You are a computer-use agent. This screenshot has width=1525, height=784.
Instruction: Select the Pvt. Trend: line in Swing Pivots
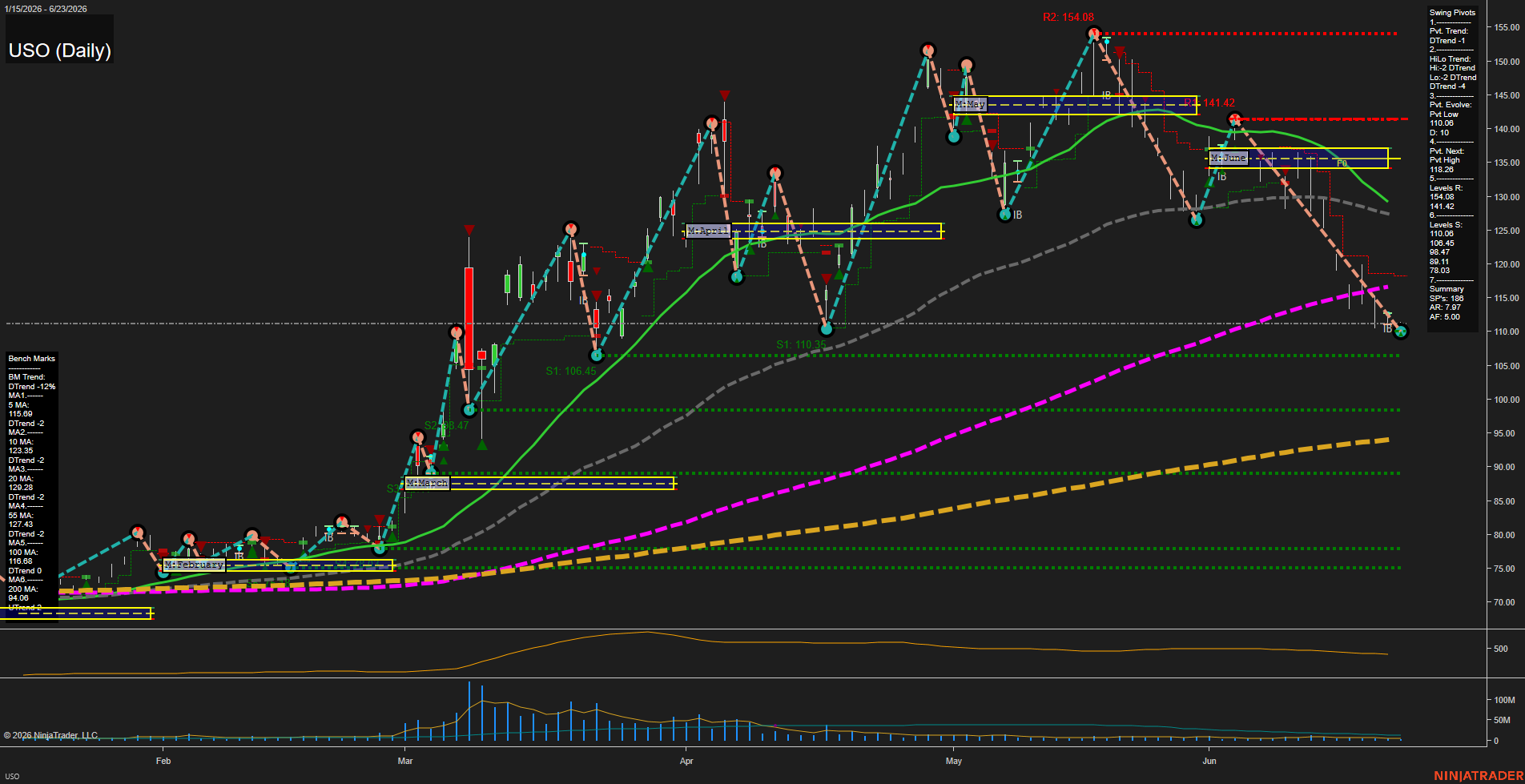click(x=1449, y=31)
